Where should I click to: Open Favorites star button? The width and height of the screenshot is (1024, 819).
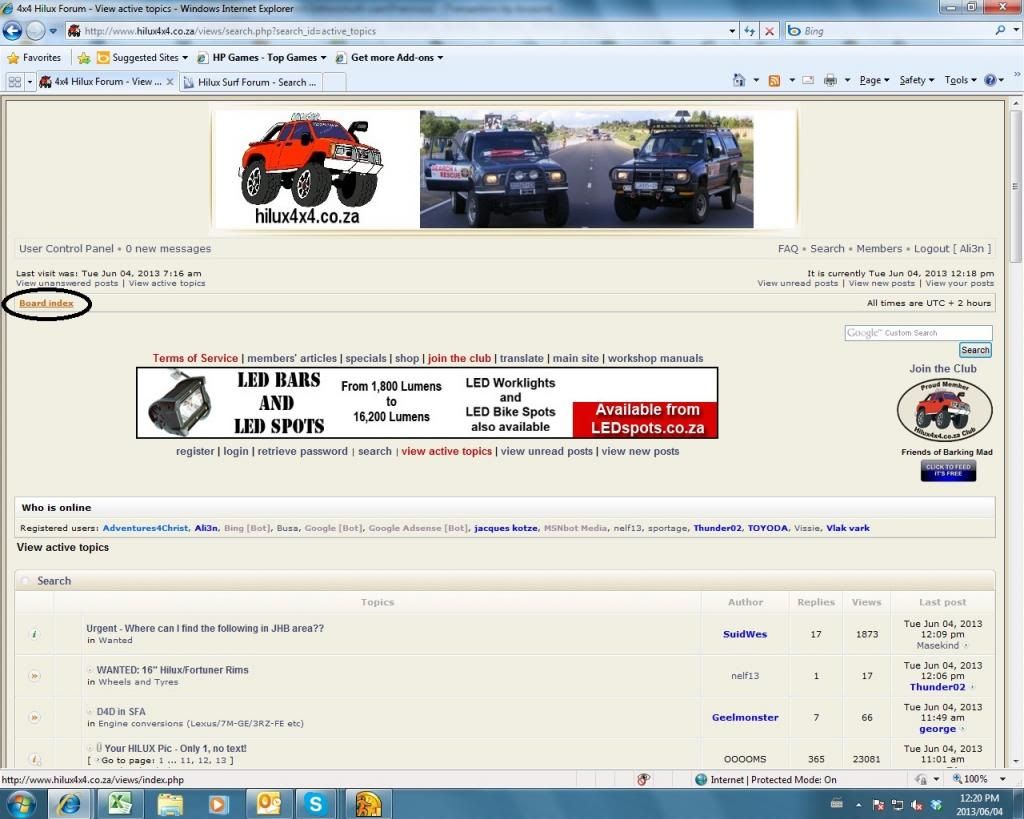point(34,57)
